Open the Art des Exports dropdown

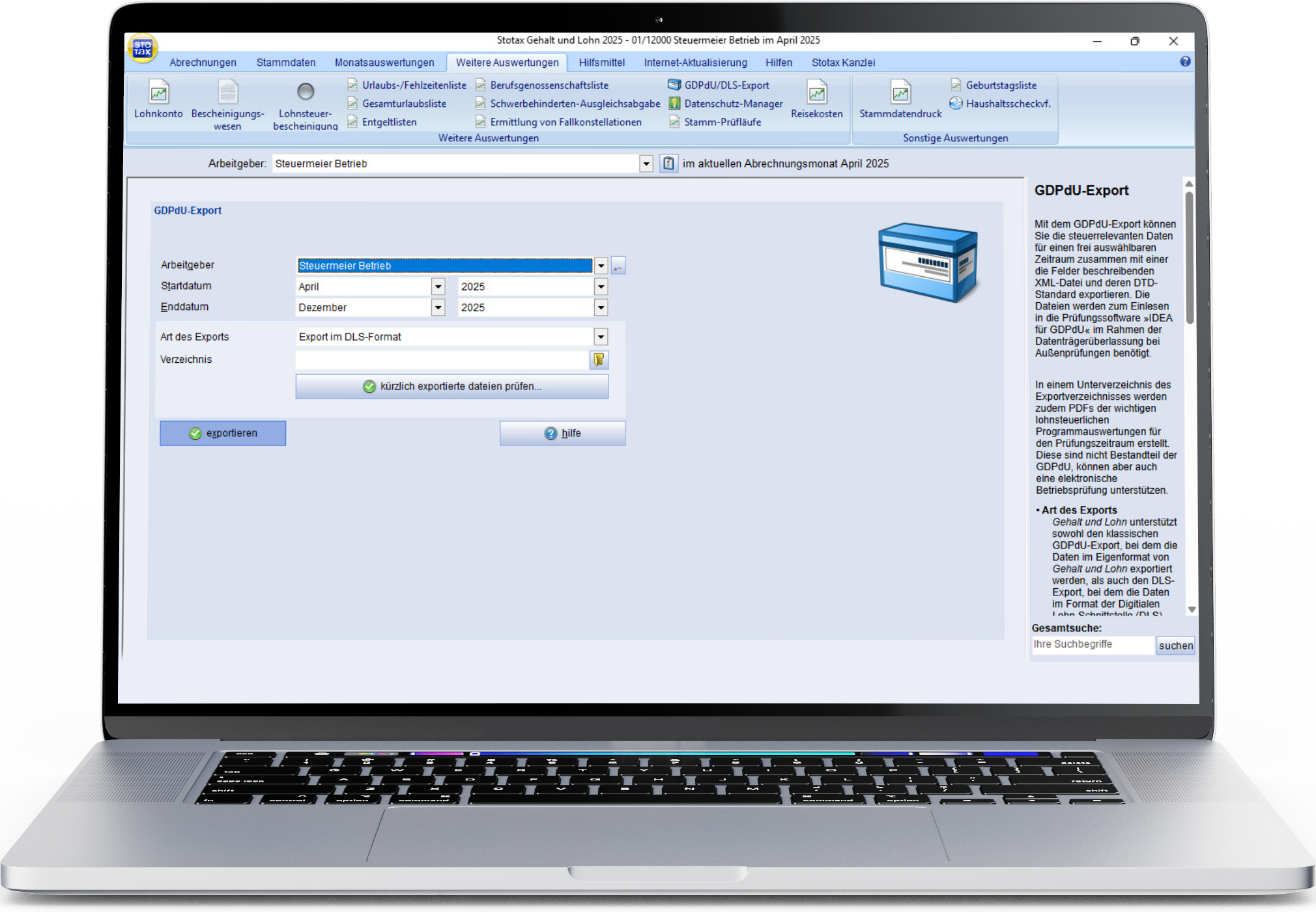601,337
